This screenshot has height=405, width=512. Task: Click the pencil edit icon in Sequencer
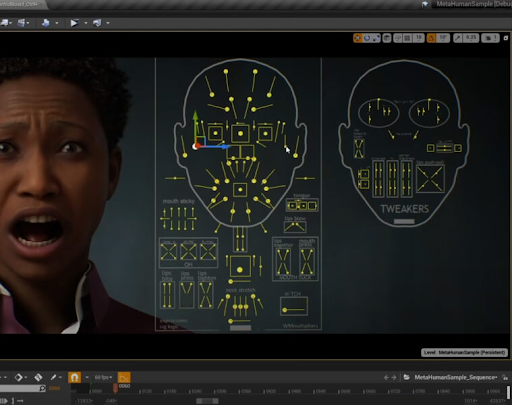(53, 377)
